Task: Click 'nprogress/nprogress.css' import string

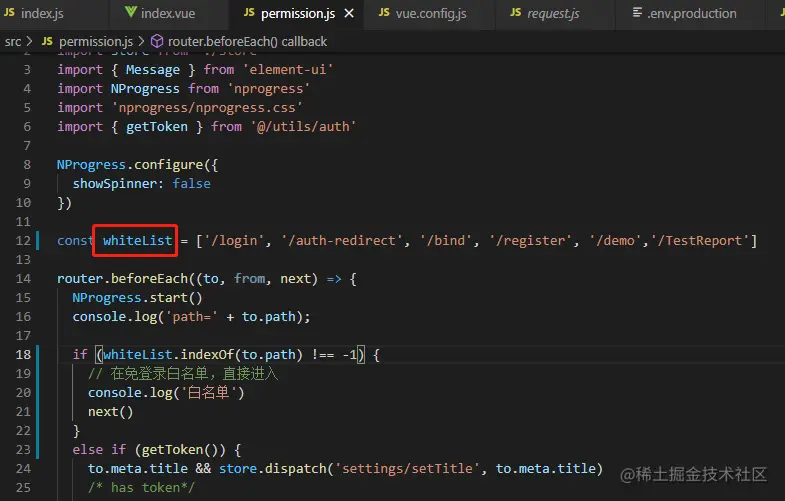Action: [207, 108]
